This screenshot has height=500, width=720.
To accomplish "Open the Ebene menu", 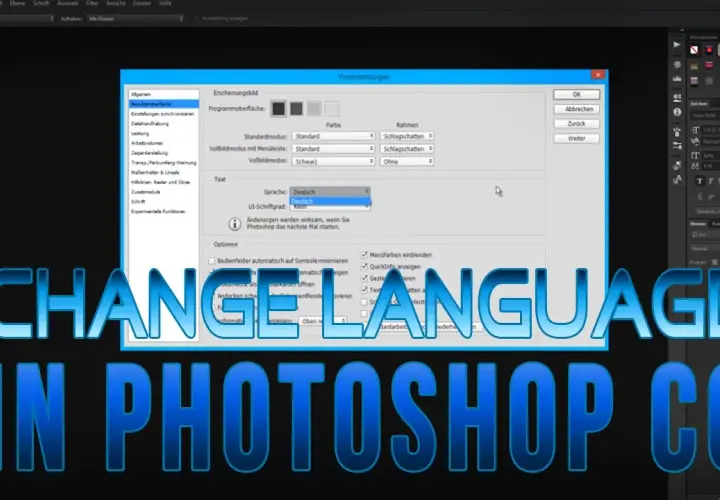I will tap(17, 3).
